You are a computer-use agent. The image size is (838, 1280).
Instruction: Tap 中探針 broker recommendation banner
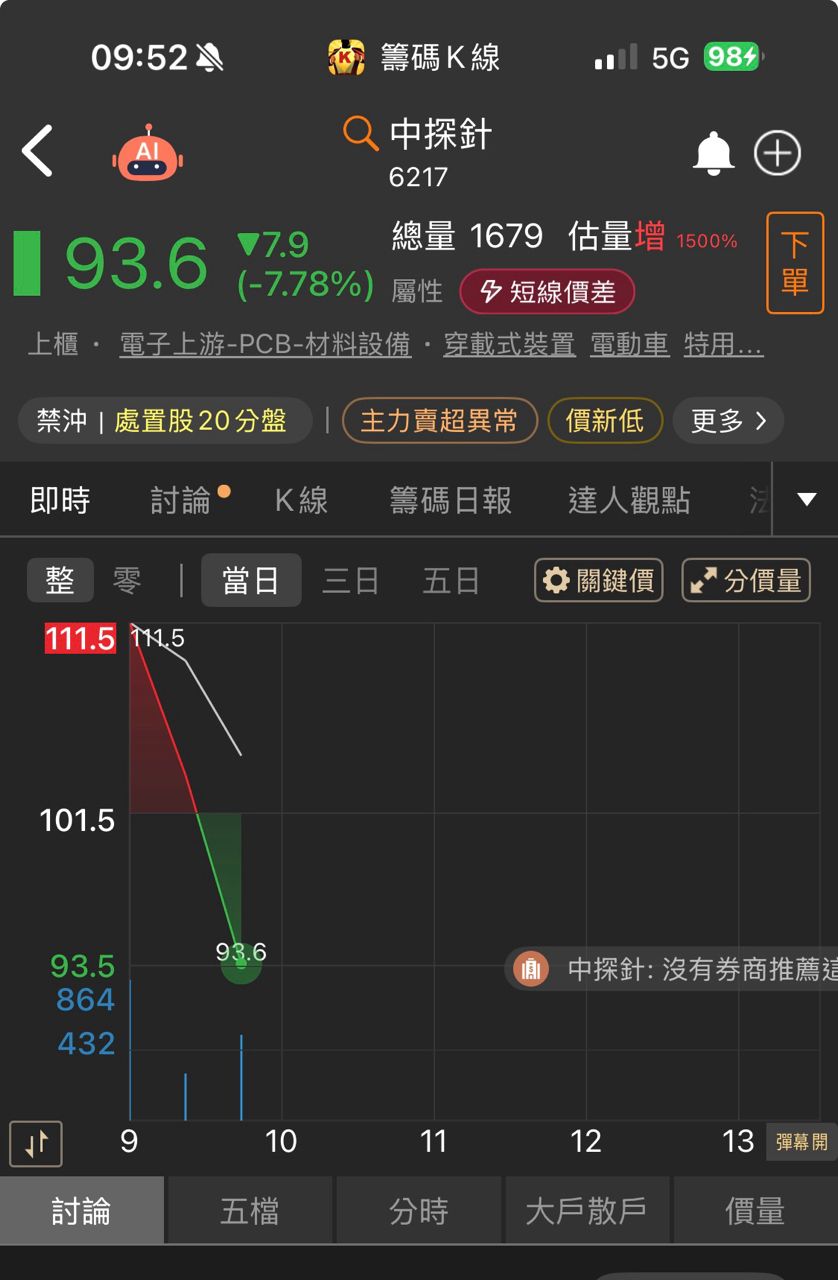[671, 969]
